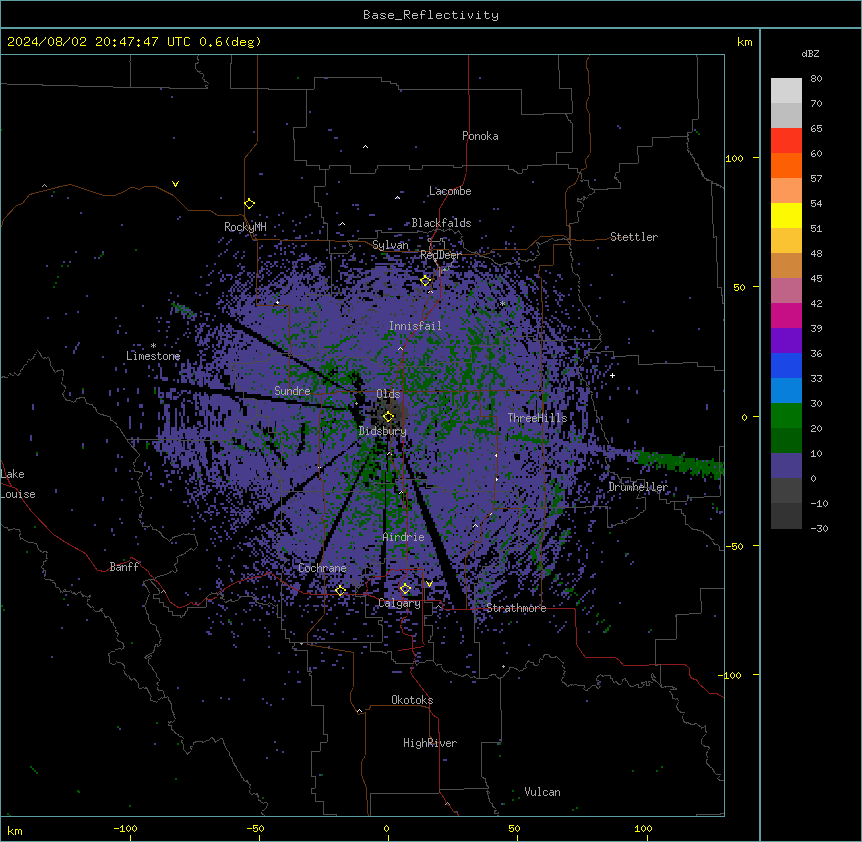Click the dBZ legend heading
The image size is (862, 842).
[810, 53]
